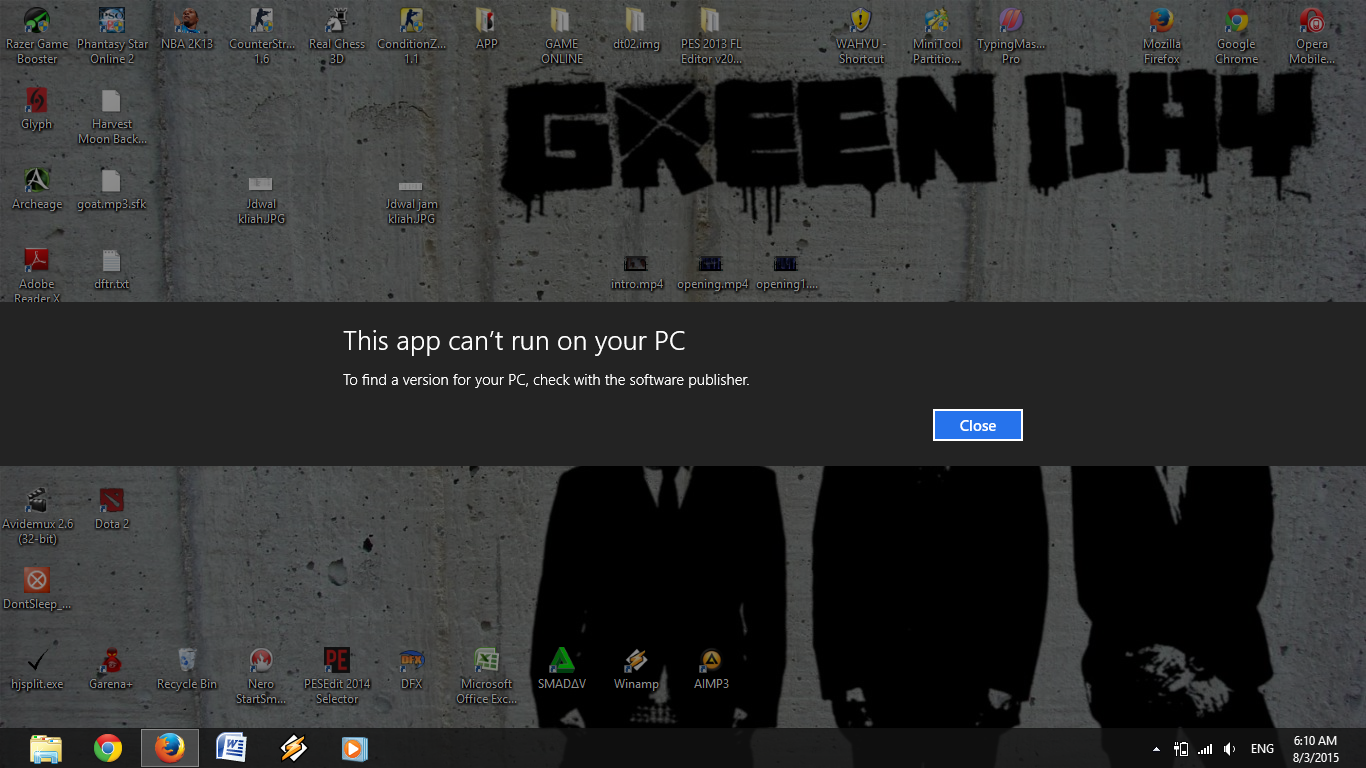This screenshot has width=1366, height=768.
Task: Select the TypingMaster Pro icon
Action: 1011,36
